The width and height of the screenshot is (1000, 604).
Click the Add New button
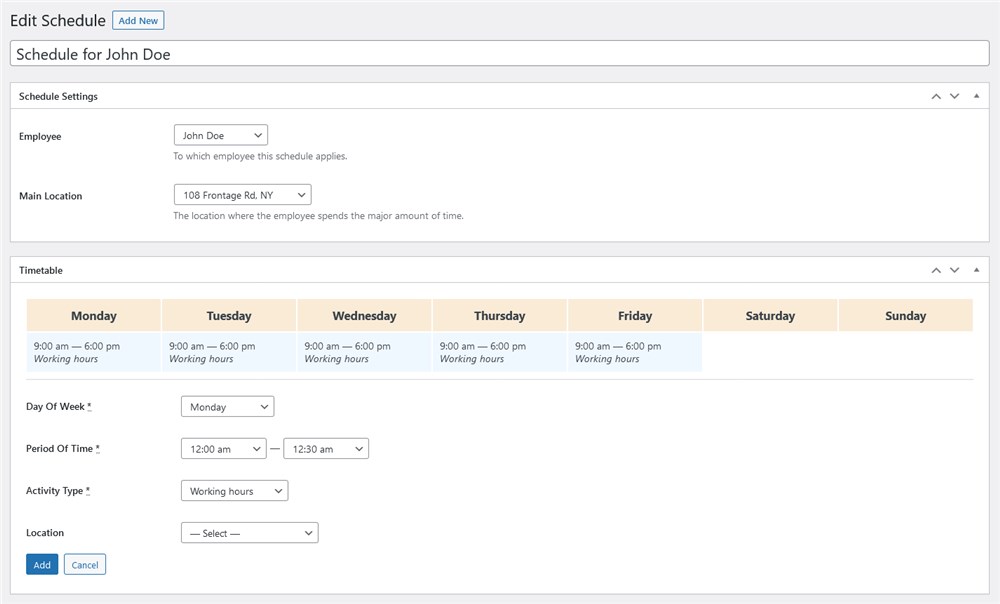138,20
